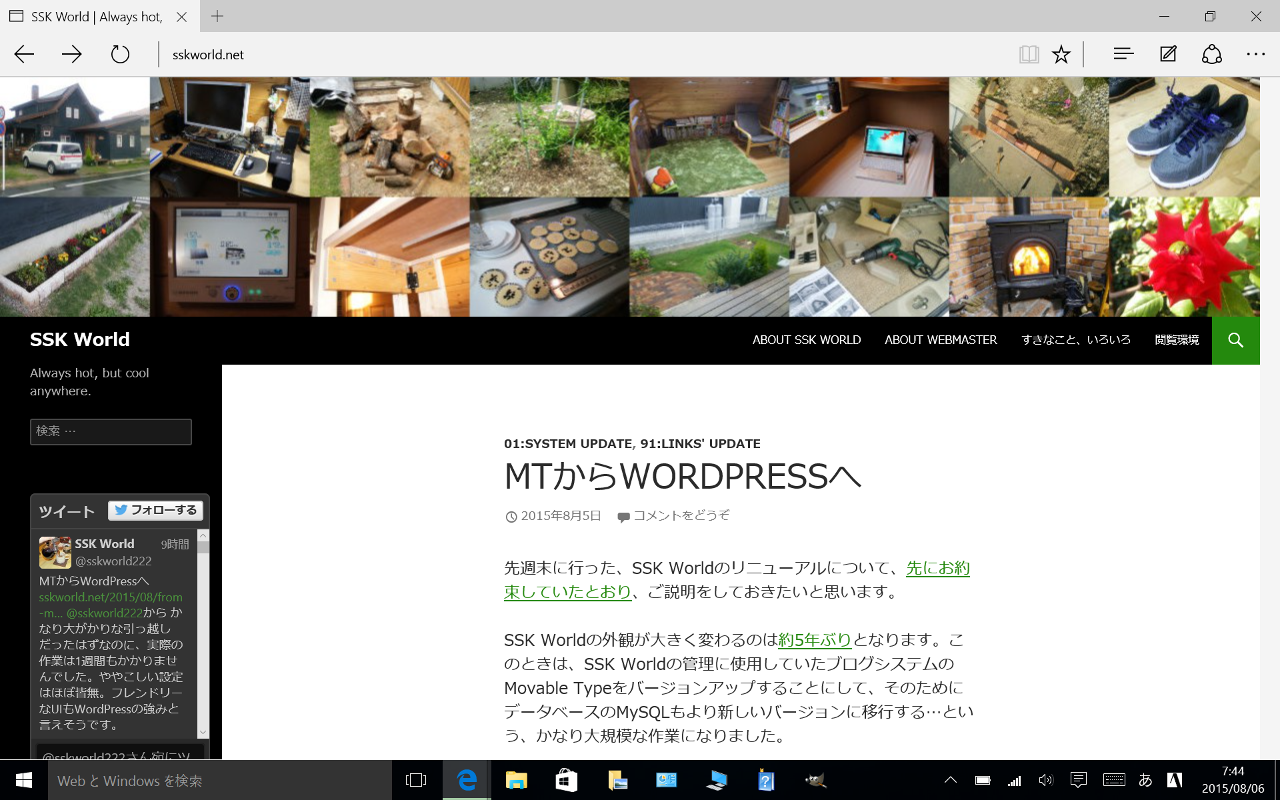The width and height of the screenshot is (1280, 800).
Task: Click the 2015年8月5日 post date link
Action: pos(561,516)
